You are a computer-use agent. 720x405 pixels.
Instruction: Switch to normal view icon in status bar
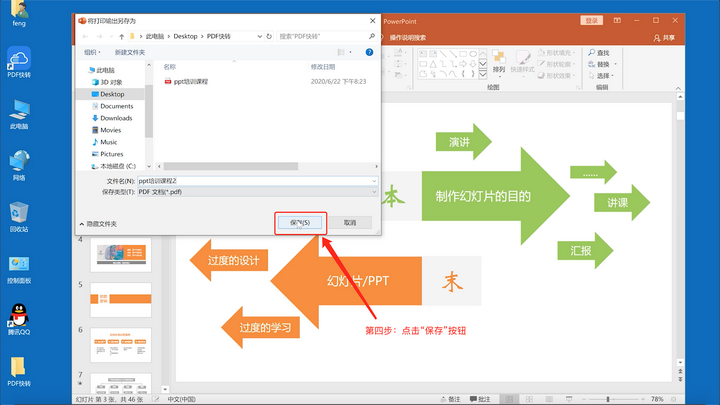tap(509, 399)
